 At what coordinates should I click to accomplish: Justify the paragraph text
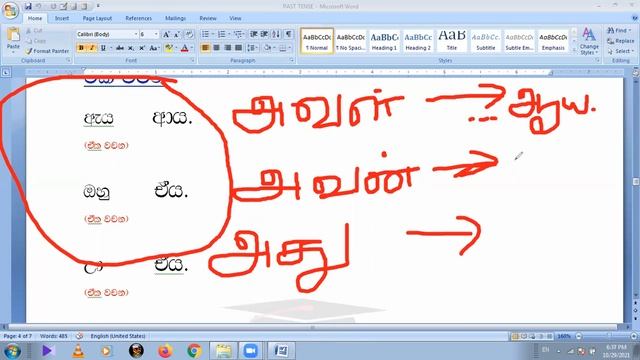[x=238, y=48]
